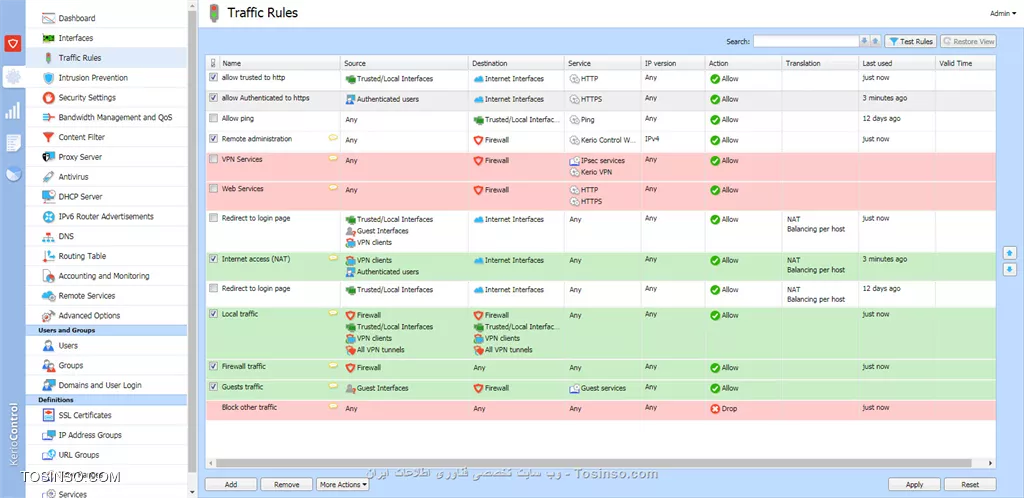Click the Routing Table icon

click(x=48, y=256)
